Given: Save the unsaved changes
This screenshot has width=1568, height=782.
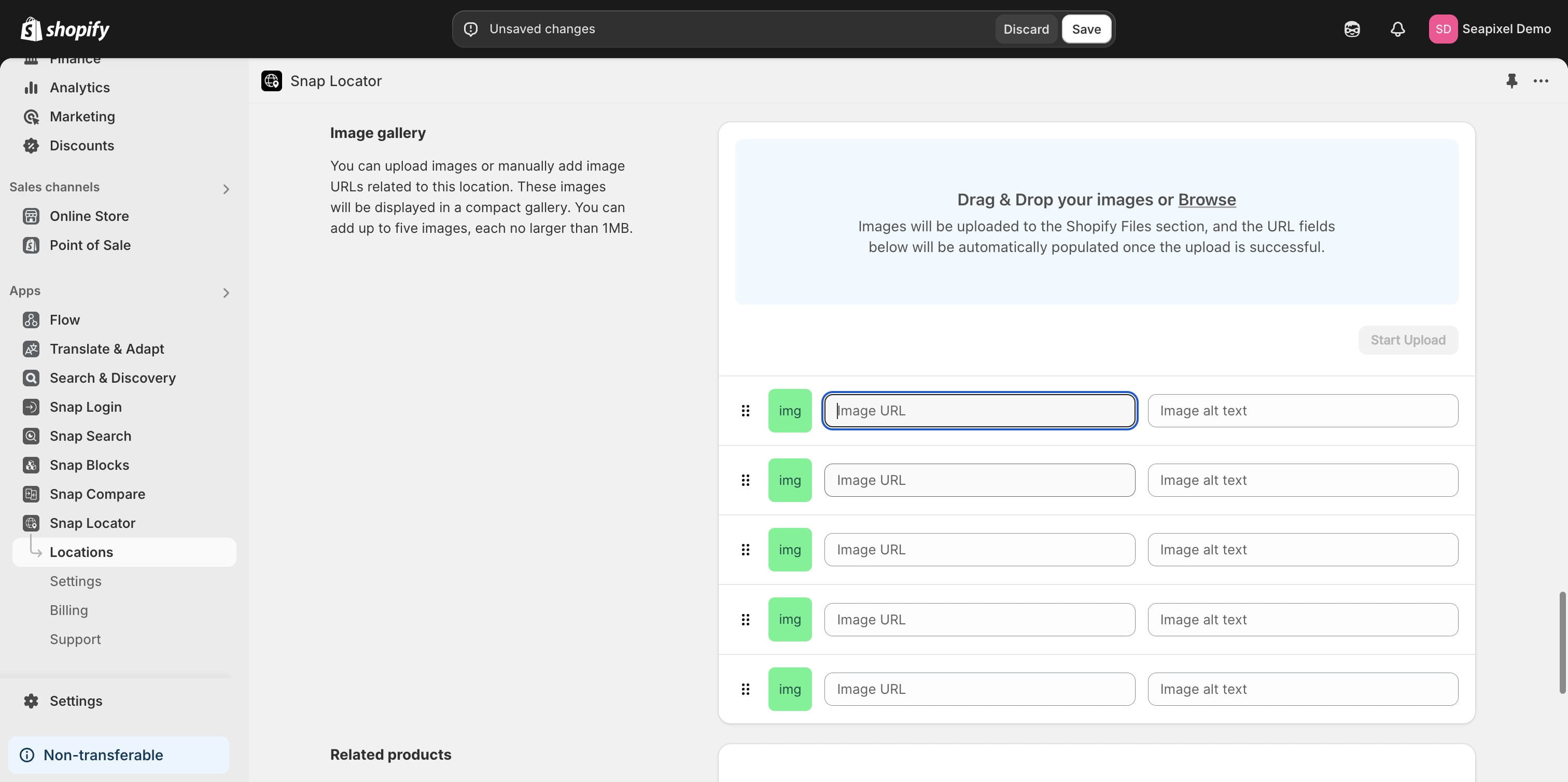Looking at the screenshot, I should pyautogui.click(x=1086, y=29).
